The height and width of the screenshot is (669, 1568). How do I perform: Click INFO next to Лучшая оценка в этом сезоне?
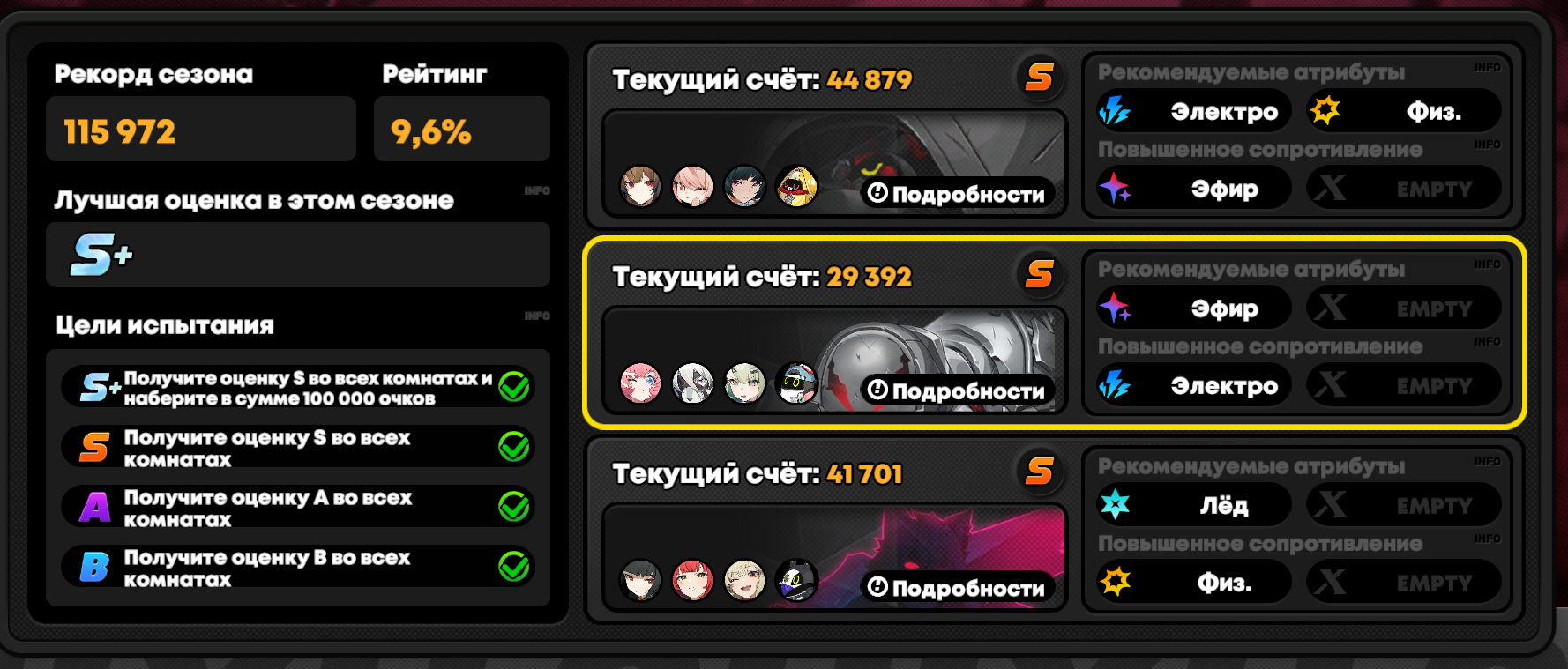(537, 190)
